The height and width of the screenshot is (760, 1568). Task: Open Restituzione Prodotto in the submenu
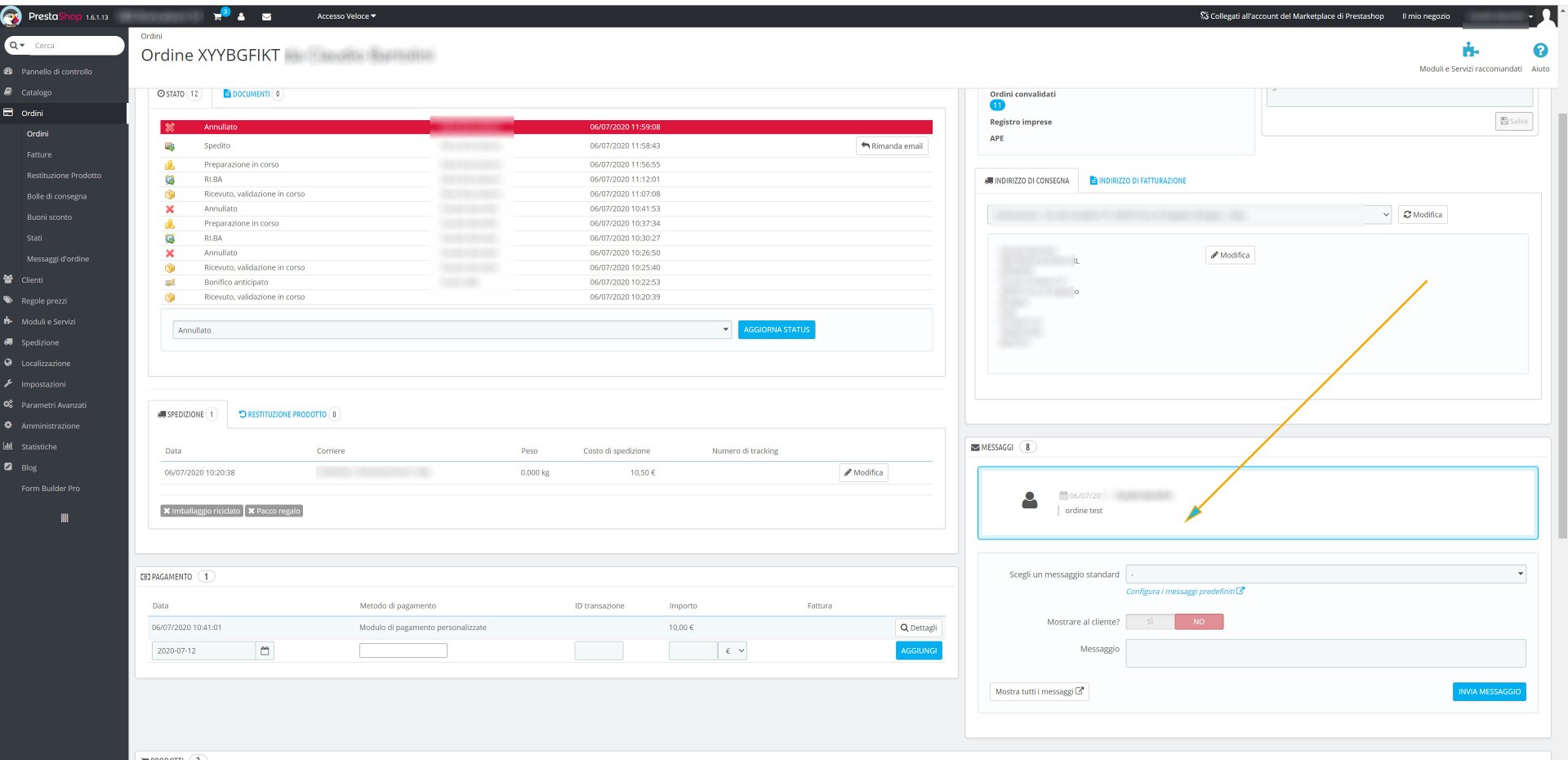64,176
